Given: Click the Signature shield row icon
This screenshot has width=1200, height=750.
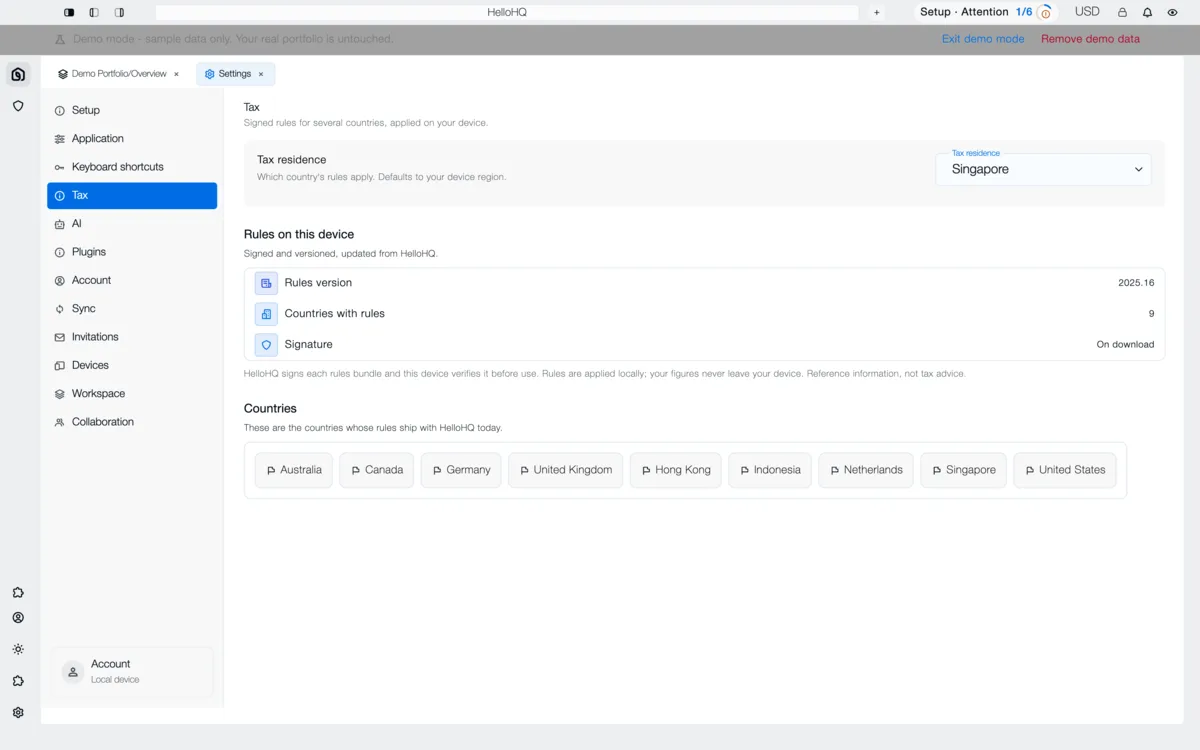Looking at the screenshot, I should point(266,345).
